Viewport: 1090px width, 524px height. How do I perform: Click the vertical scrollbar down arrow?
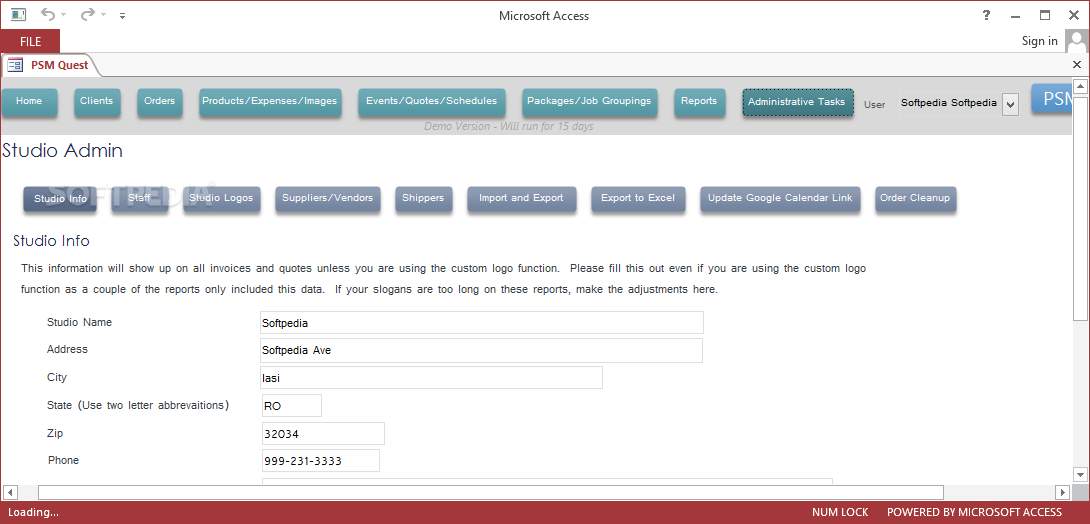coord(1080,475)
